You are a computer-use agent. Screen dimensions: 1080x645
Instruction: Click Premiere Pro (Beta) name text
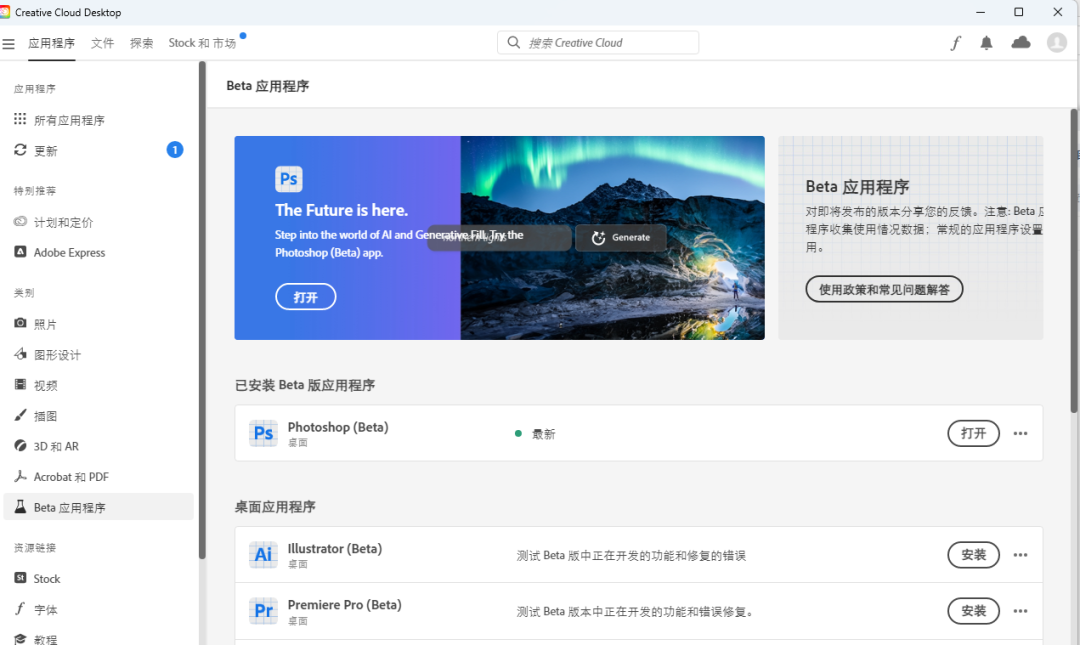point(344,605)
